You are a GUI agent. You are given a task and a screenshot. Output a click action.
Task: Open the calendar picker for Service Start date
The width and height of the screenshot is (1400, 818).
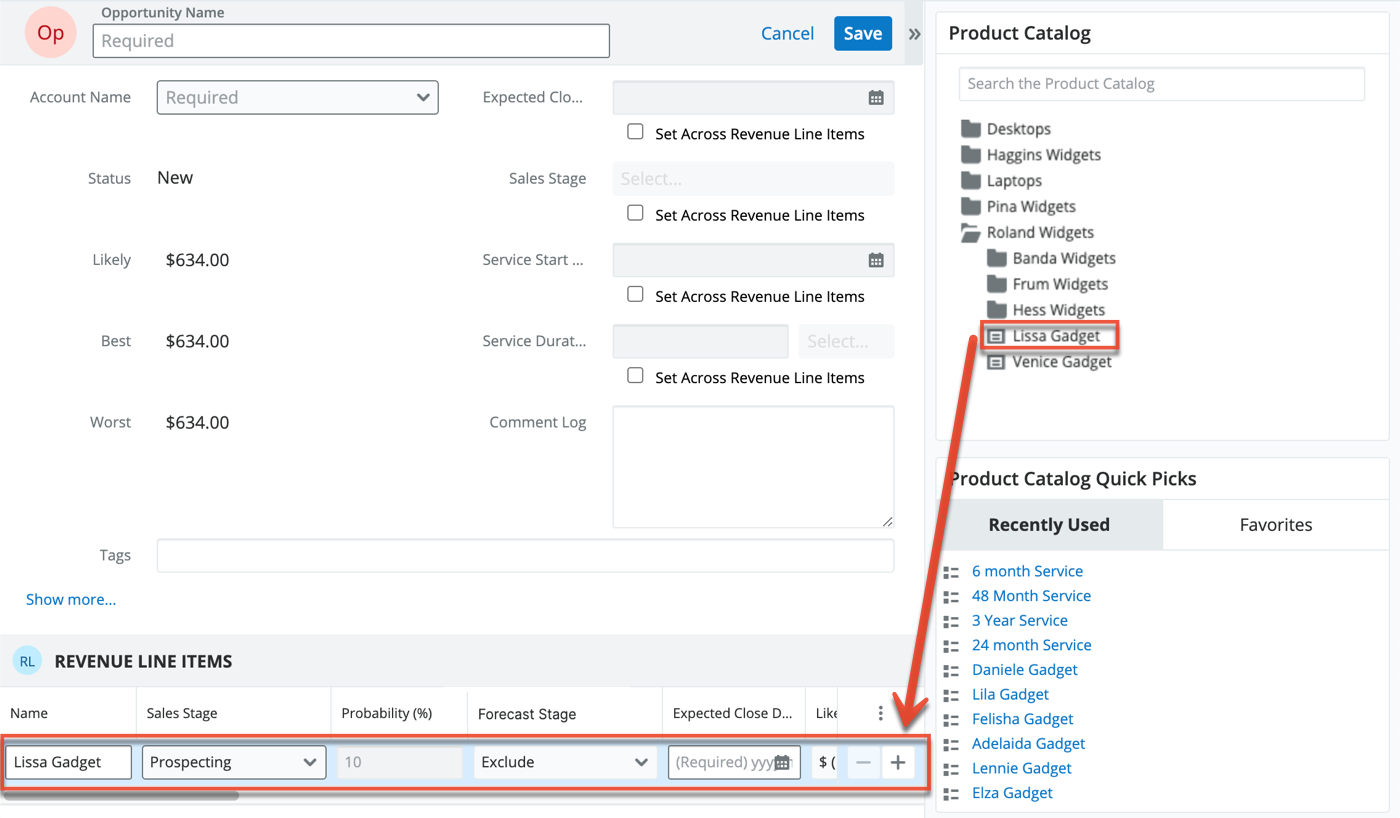pyautogui.click(x=876, y=260)
